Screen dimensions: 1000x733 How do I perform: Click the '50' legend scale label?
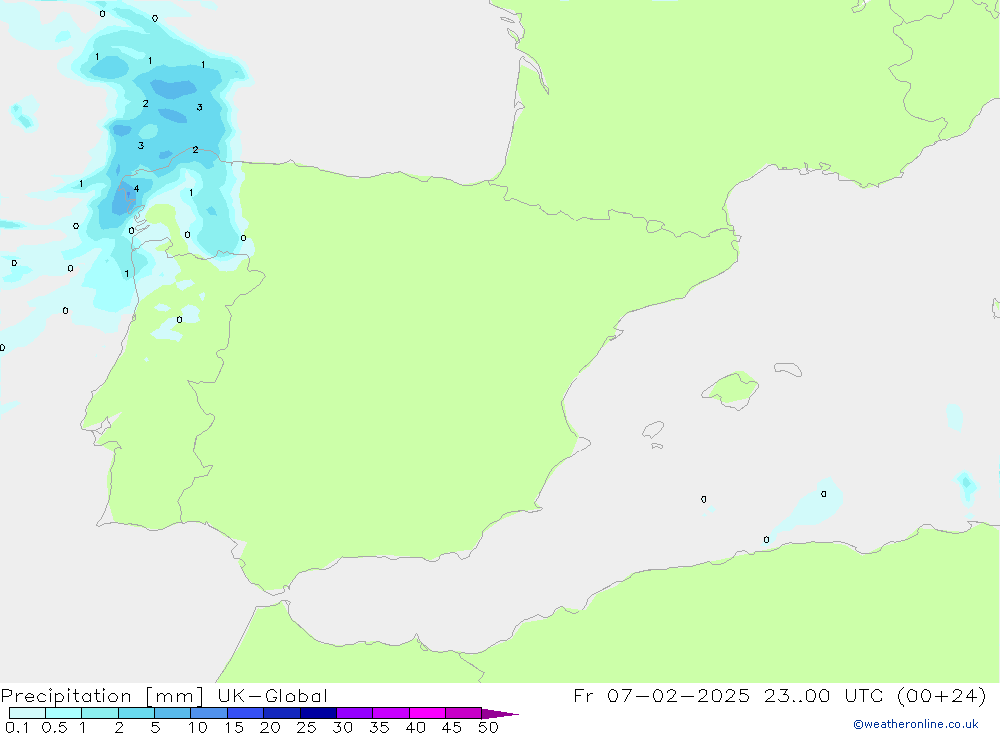(488, 727)
